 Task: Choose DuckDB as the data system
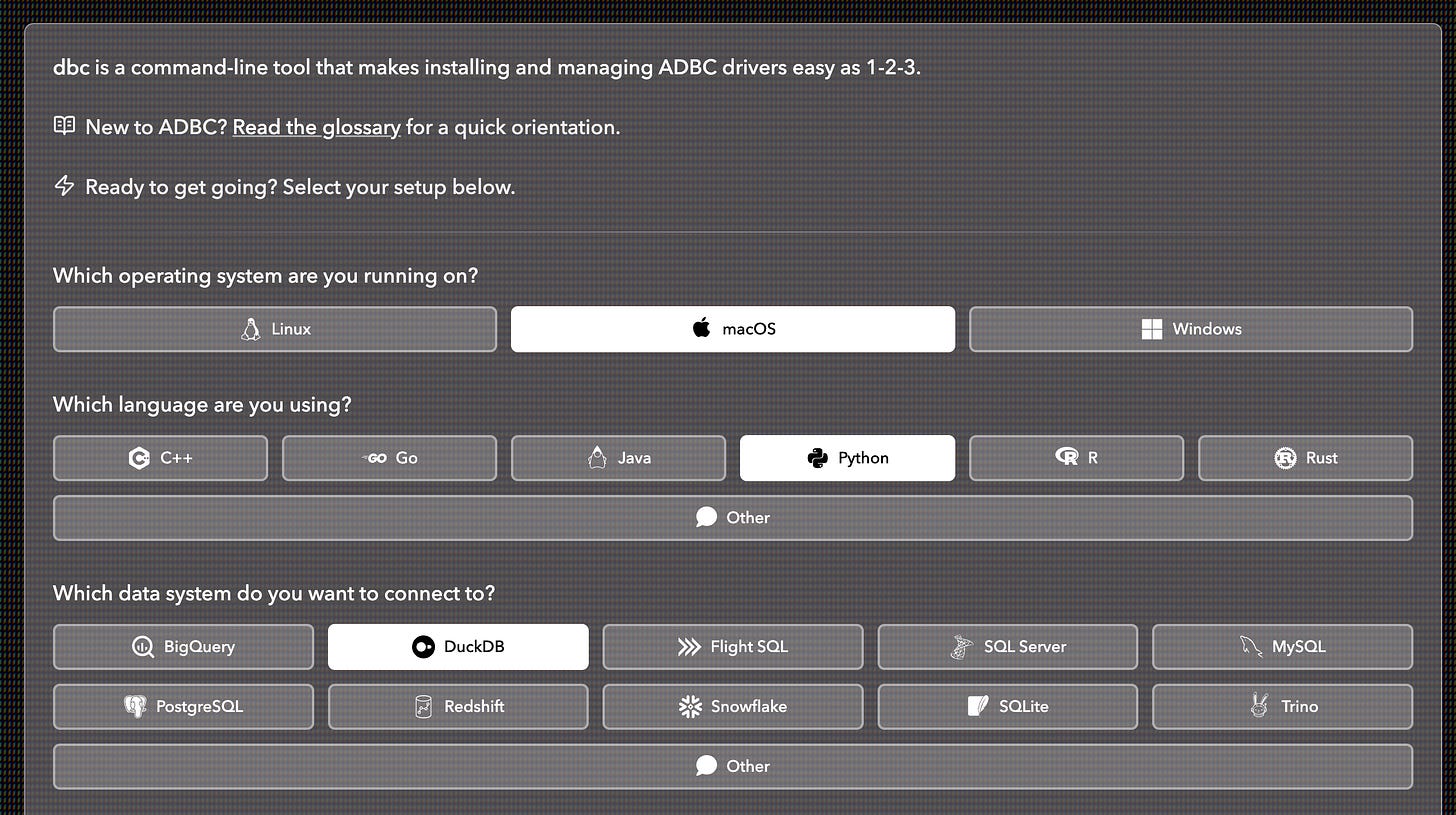(x=458, y=647)
